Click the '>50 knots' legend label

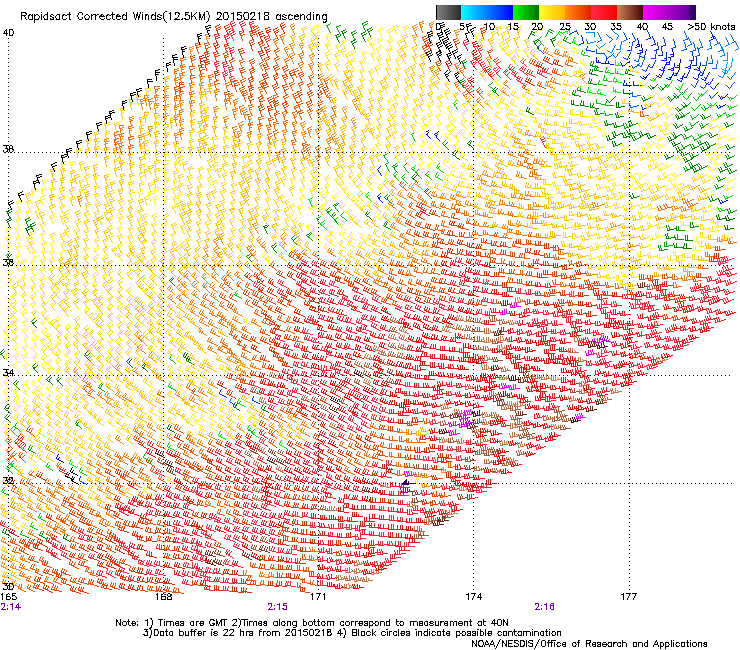[x=711, y=27]
